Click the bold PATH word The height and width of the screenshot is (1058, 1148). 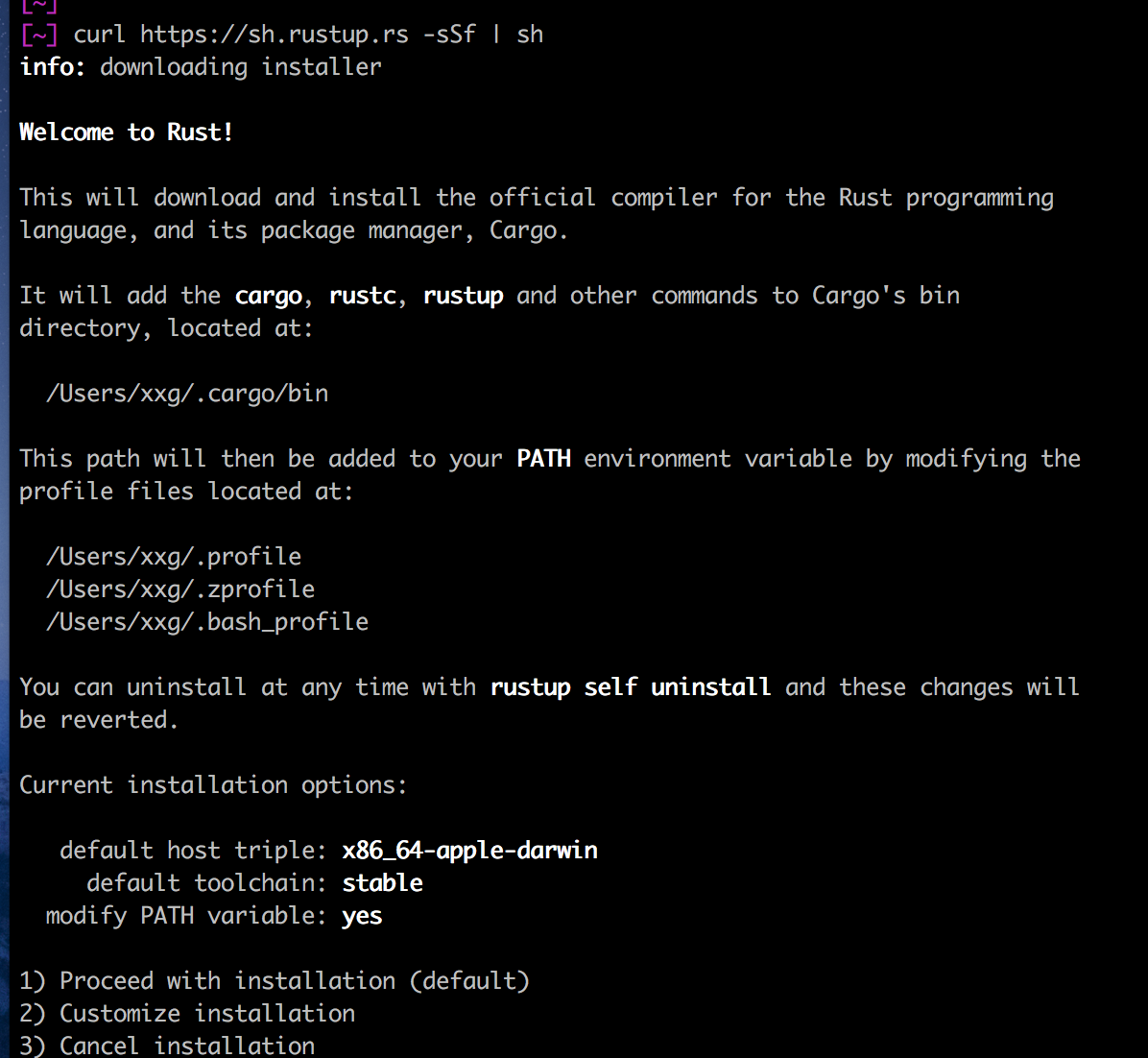543,459
